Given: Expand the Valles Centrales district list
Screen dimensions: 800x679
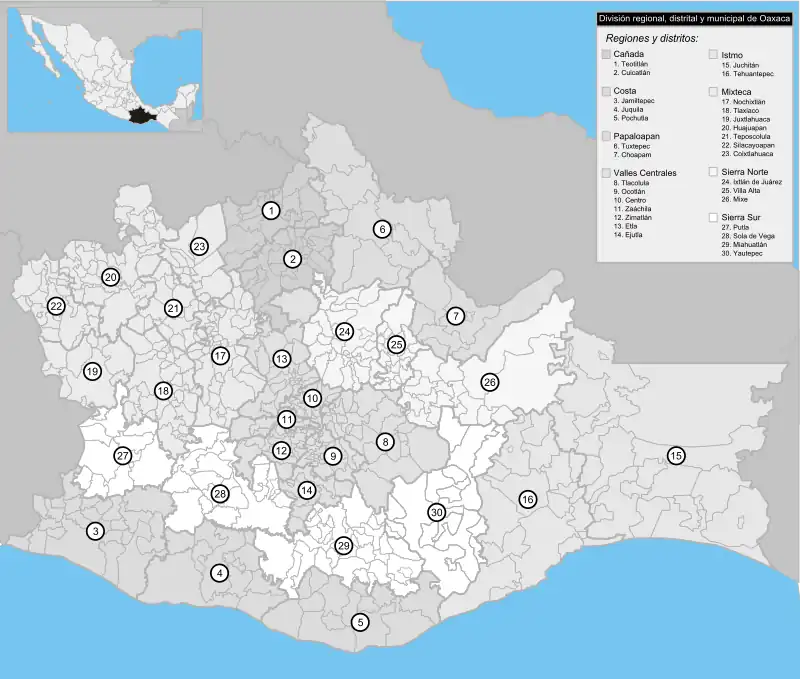Looking at the screenshot, I should click(x=645, y=173).
